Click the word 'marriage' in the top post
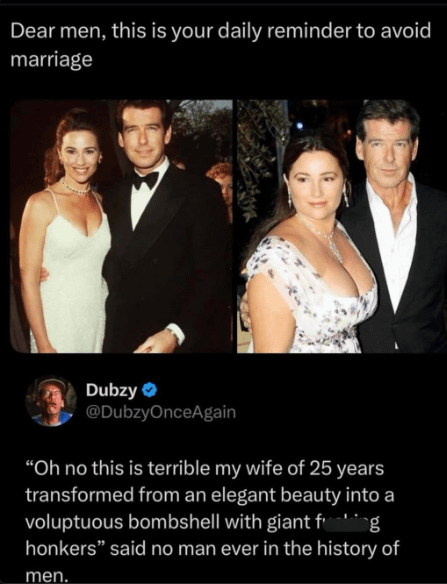This screenshot has height=584, width=447. pyautogui.click(x=51, y=60)
